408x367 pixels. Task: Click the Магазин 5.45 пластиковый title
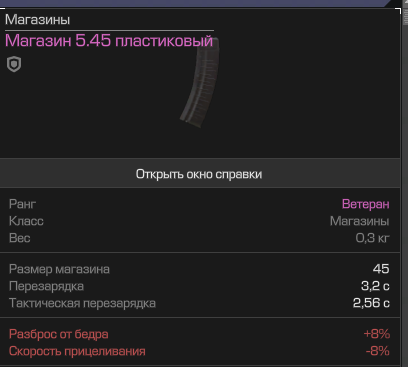coord(109,41)
